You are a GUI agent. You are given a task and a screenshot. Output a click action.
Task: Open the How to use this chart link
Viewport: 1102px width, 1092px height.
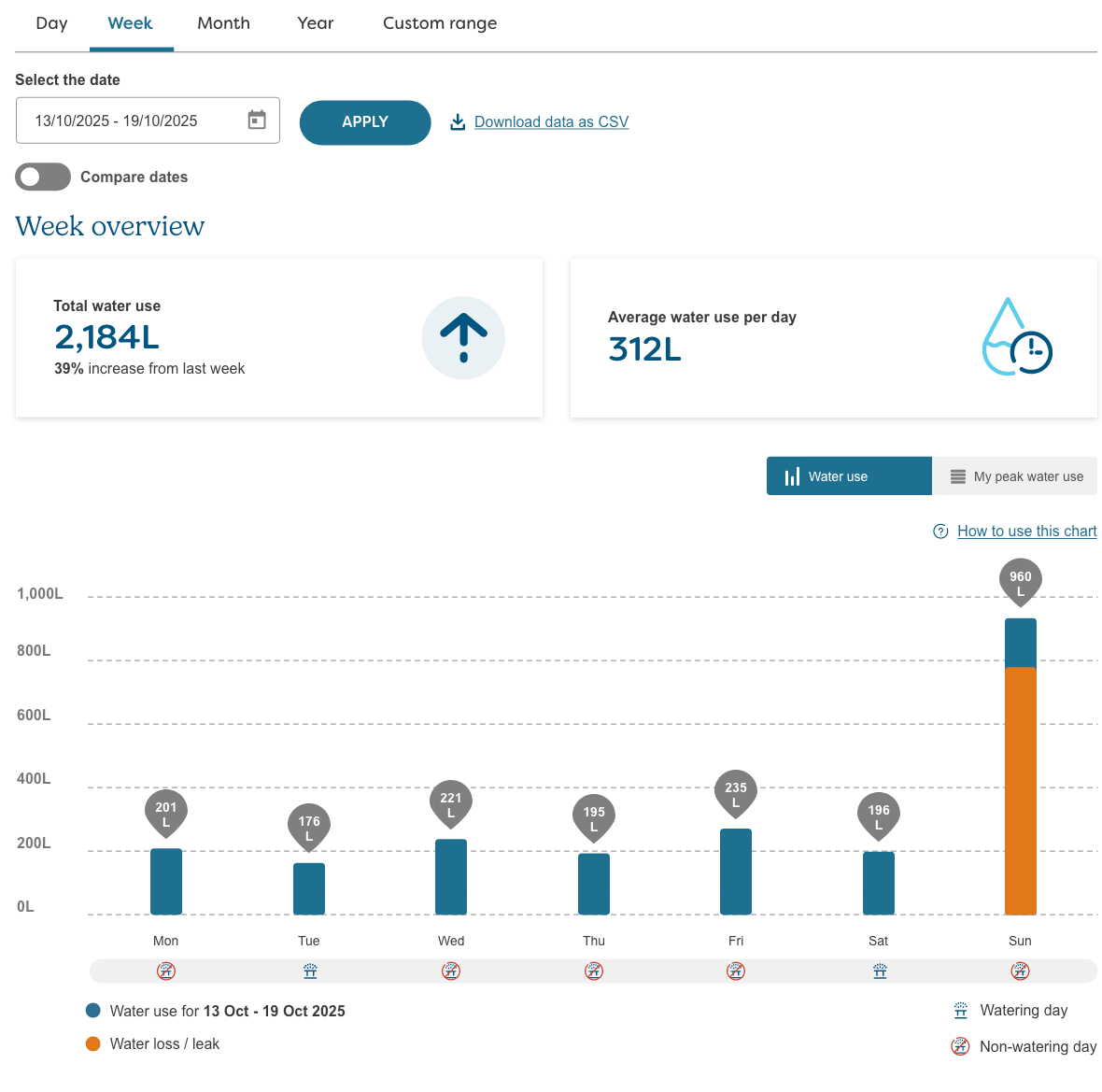coord(1026,531)
